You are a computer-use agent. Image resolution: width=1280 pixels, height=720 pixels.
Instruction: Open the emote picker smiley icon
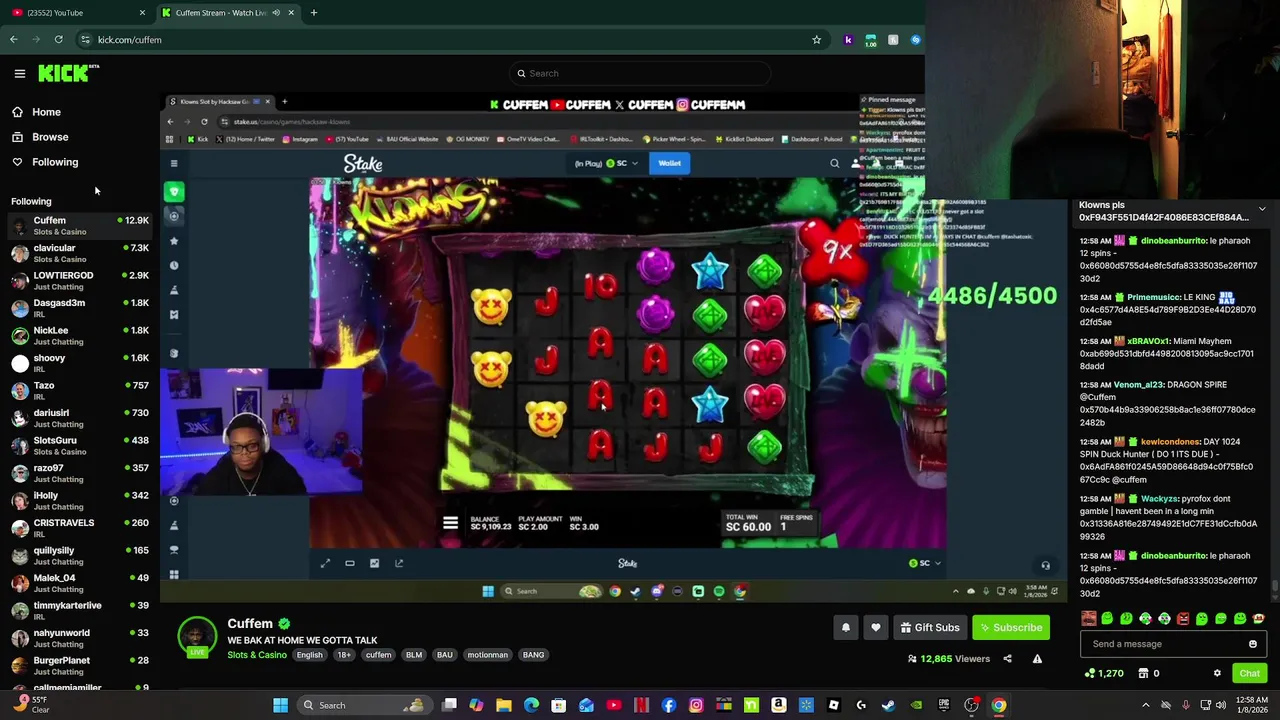pos(1253,644)
